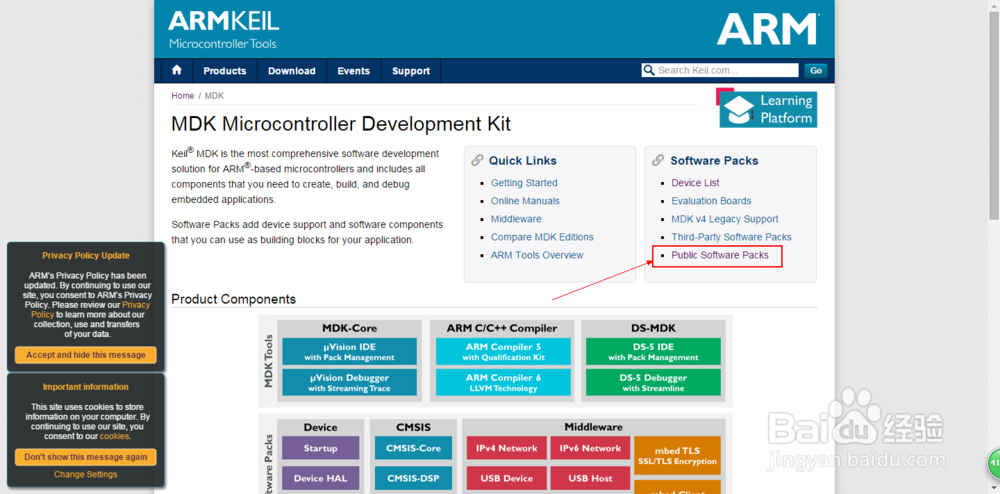This screenshot has width=1000, height=494.
Task: Open the Device List link
Action: tap(695, 183)
